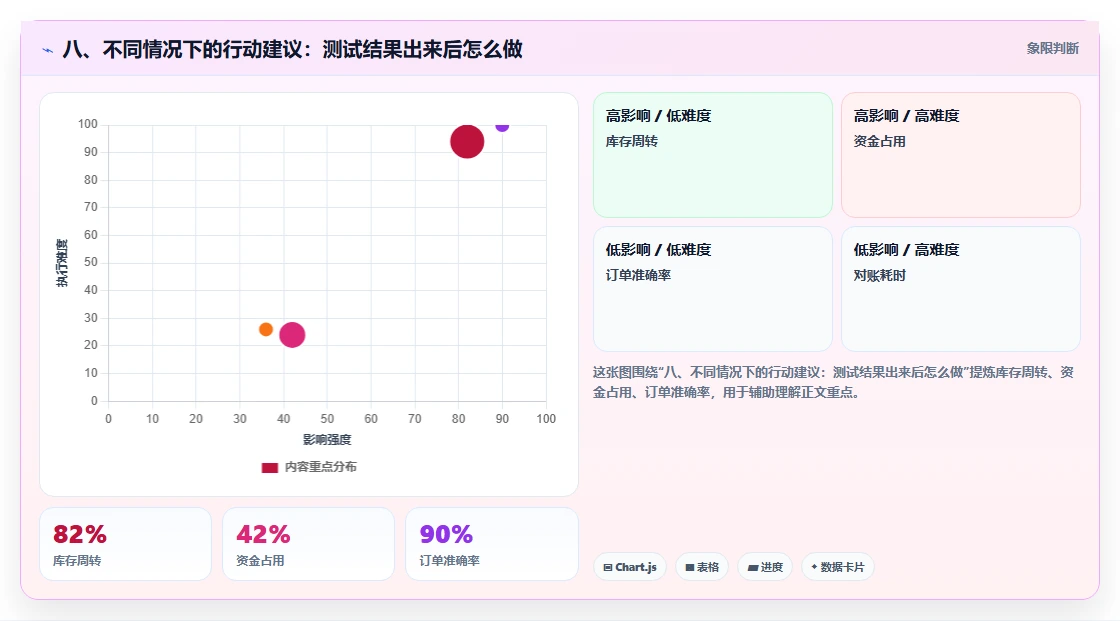This screenshot has width=1120, height=621.
Task: Toggle the 内容重点分布 legend swatch
Action: (x=269, y=467)
